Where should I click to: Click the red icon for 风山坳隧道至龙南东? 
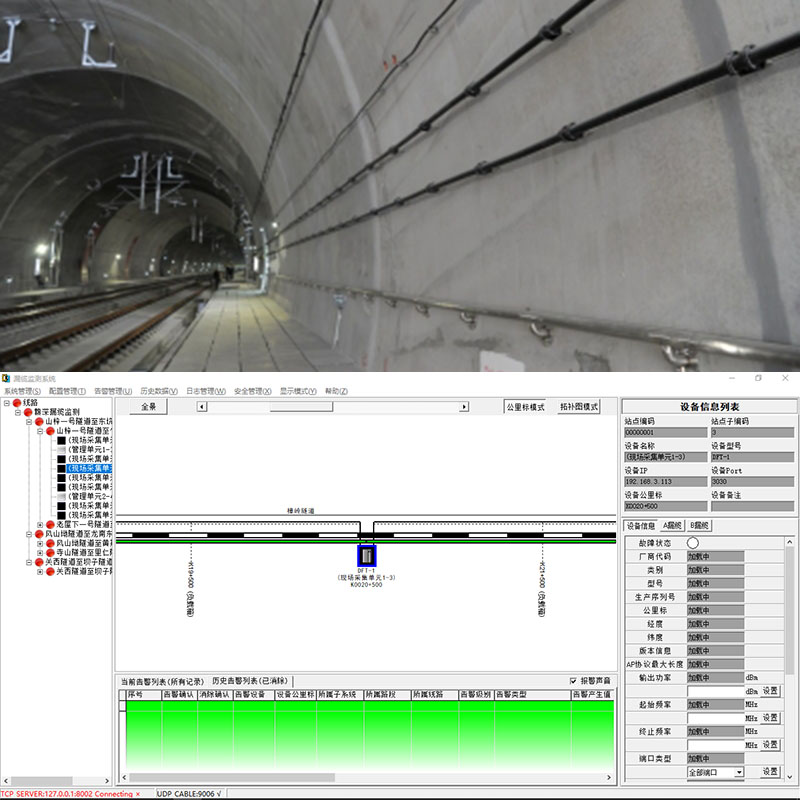[39, 534]
